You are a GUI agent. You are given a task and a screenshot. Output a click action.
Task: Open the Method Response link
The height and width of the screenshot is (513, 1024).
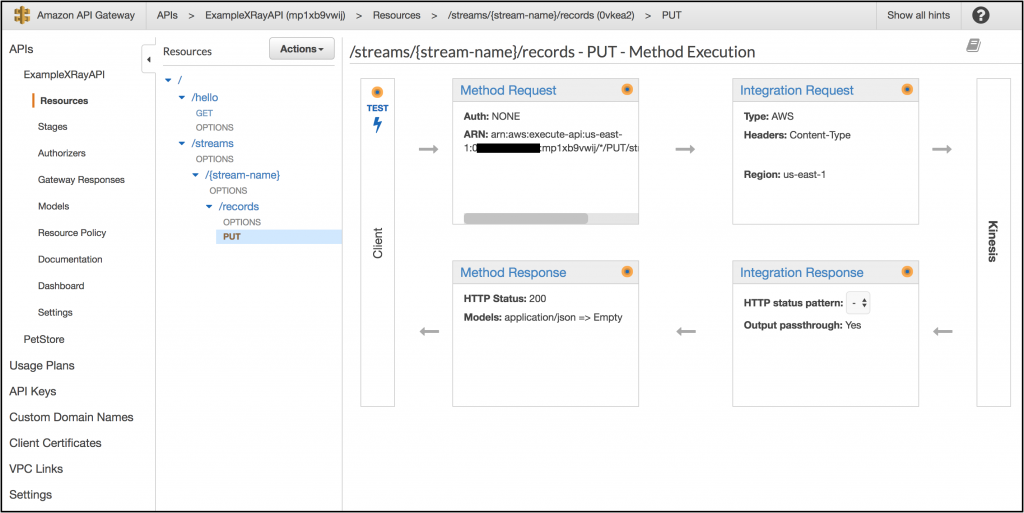point(513,272)
